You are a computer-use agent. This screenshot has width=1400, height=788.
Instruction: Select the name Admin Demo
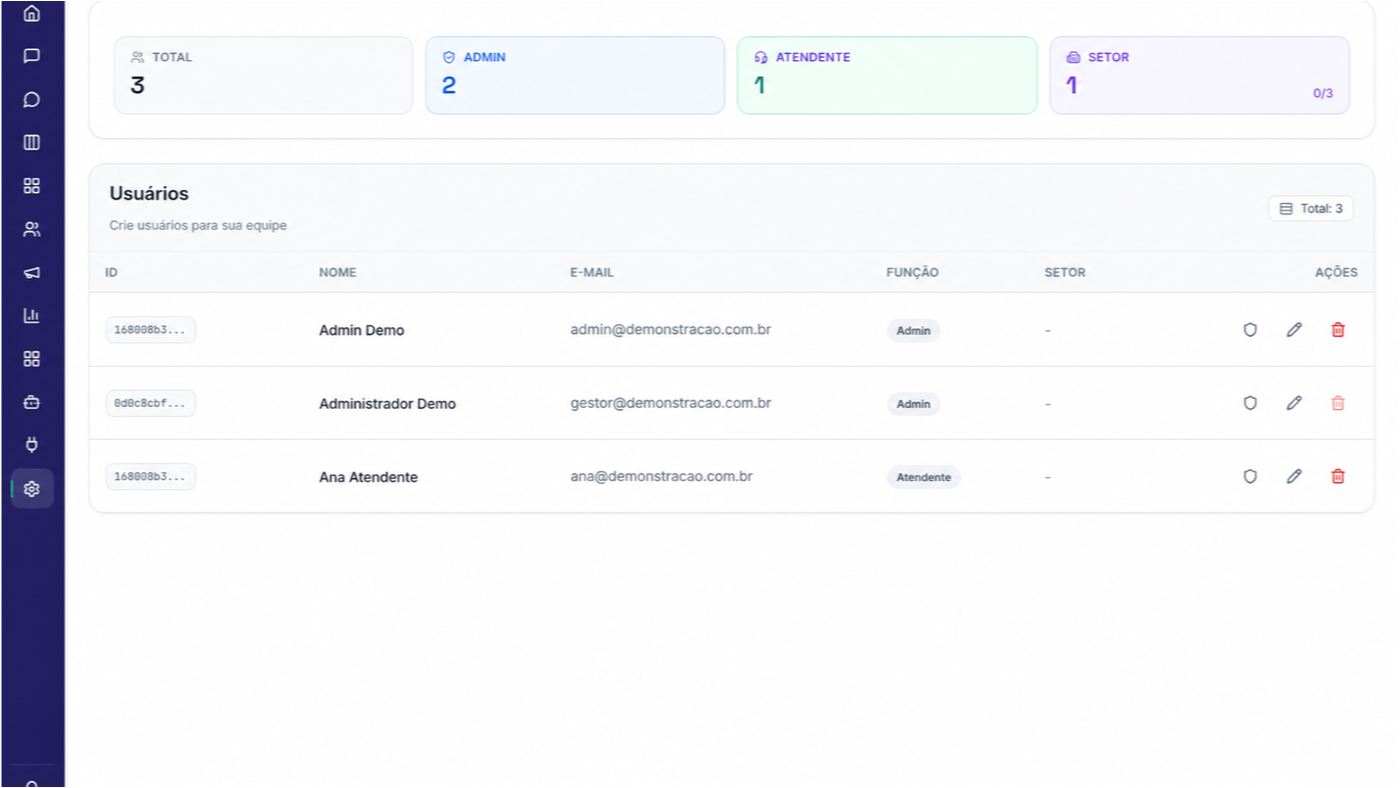click(x=362, y=330)
